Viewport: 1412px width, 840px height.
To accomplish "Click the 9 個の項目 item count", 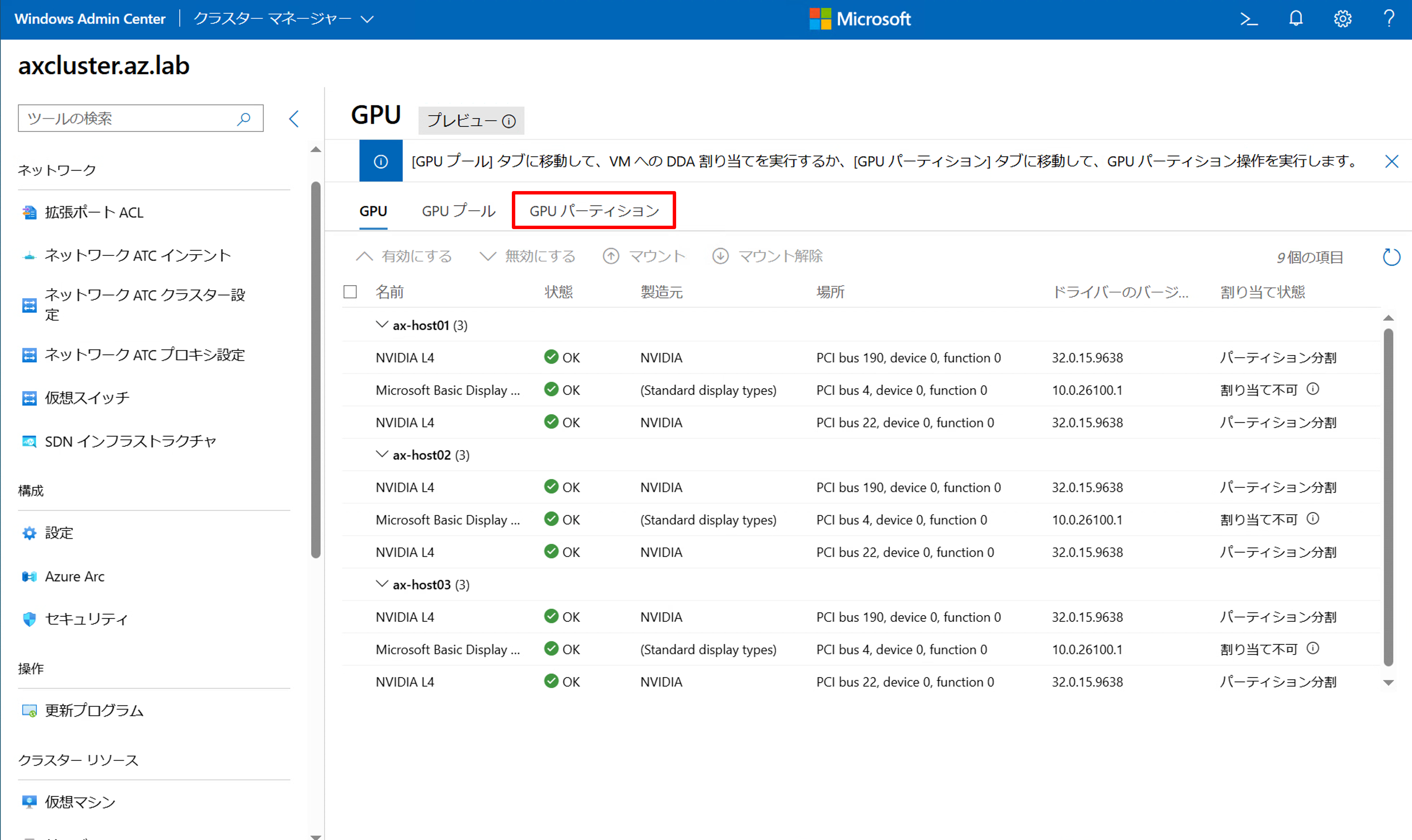I will point(1309,258).
